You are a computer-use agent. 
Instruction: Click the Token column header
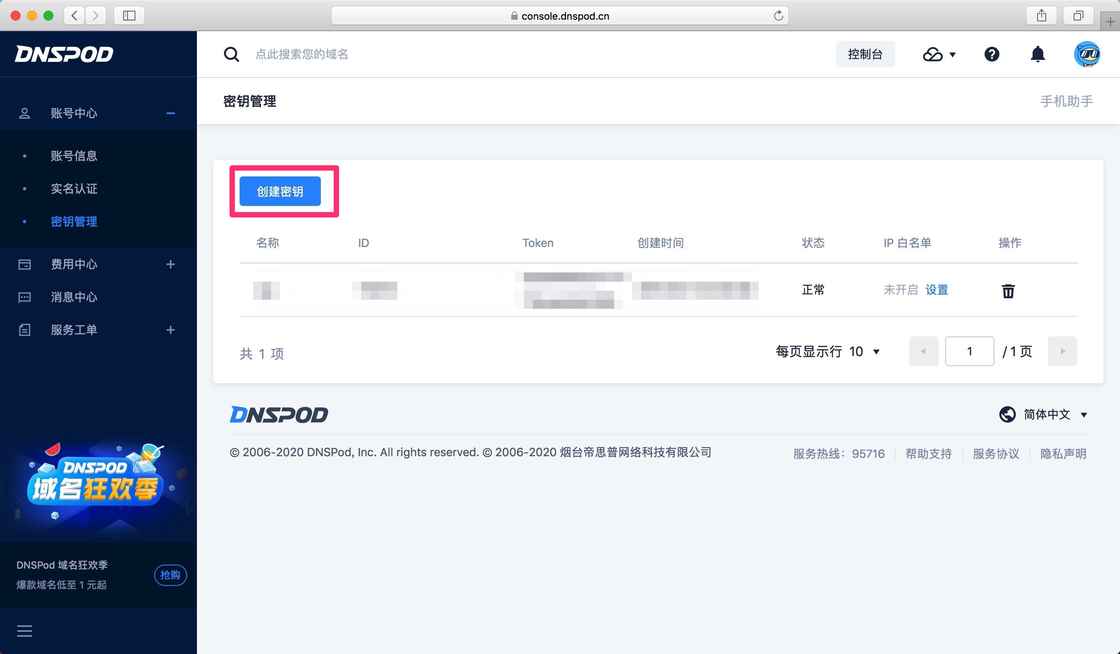[537, 243]
